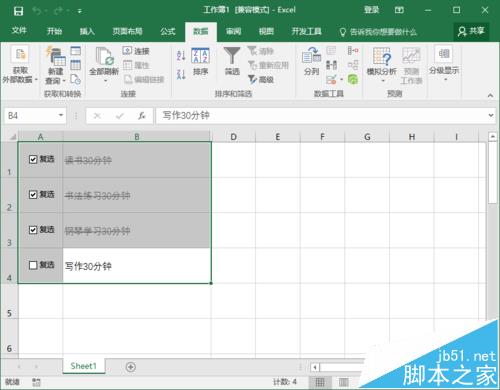The image size is (500, 390).
Task: Click the 共享 share button
Action: point(471,31)
